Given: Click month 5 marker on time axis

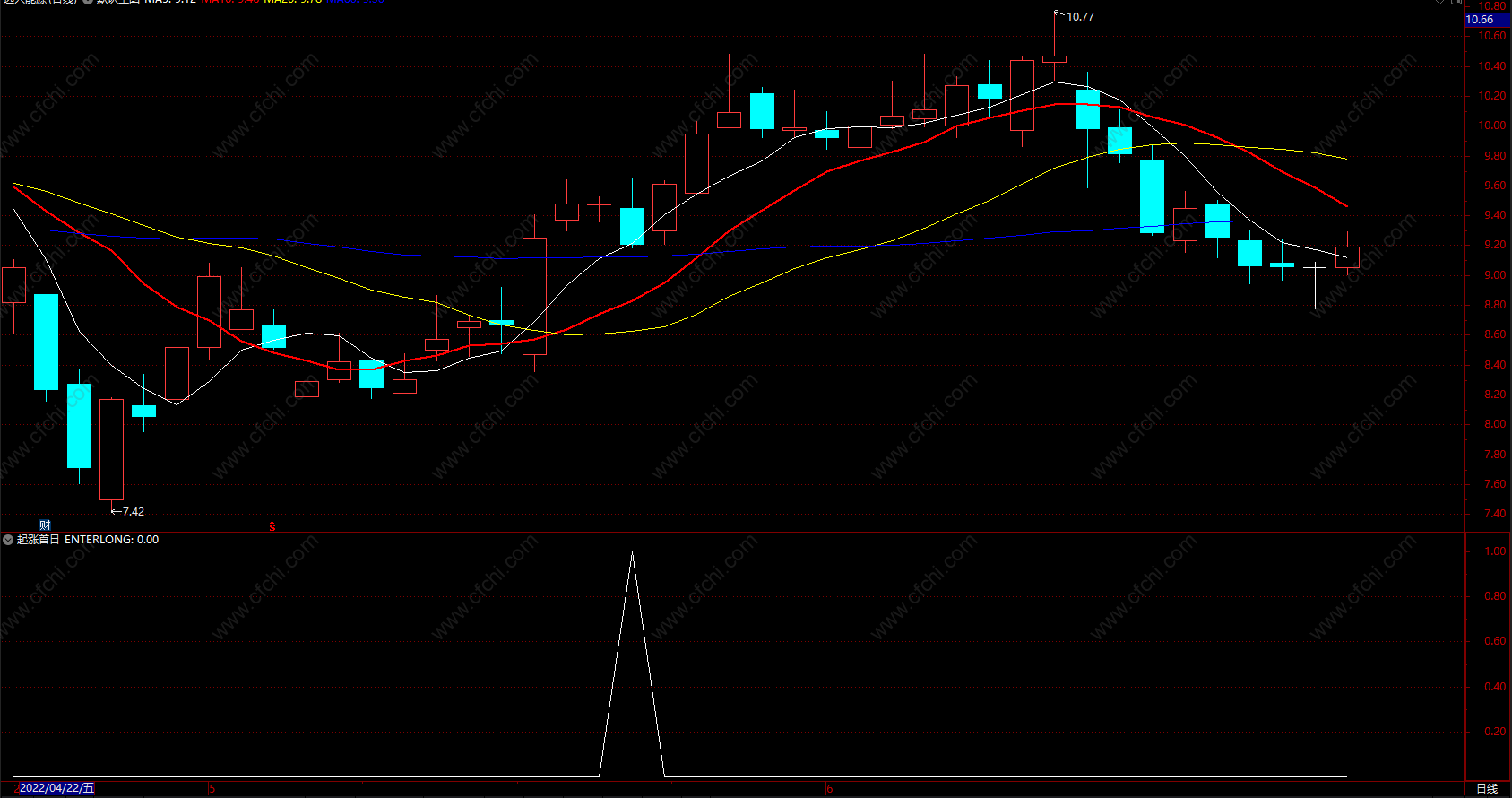Looking at the screenshot, I should pyautogui.click(x=212, y=789).
